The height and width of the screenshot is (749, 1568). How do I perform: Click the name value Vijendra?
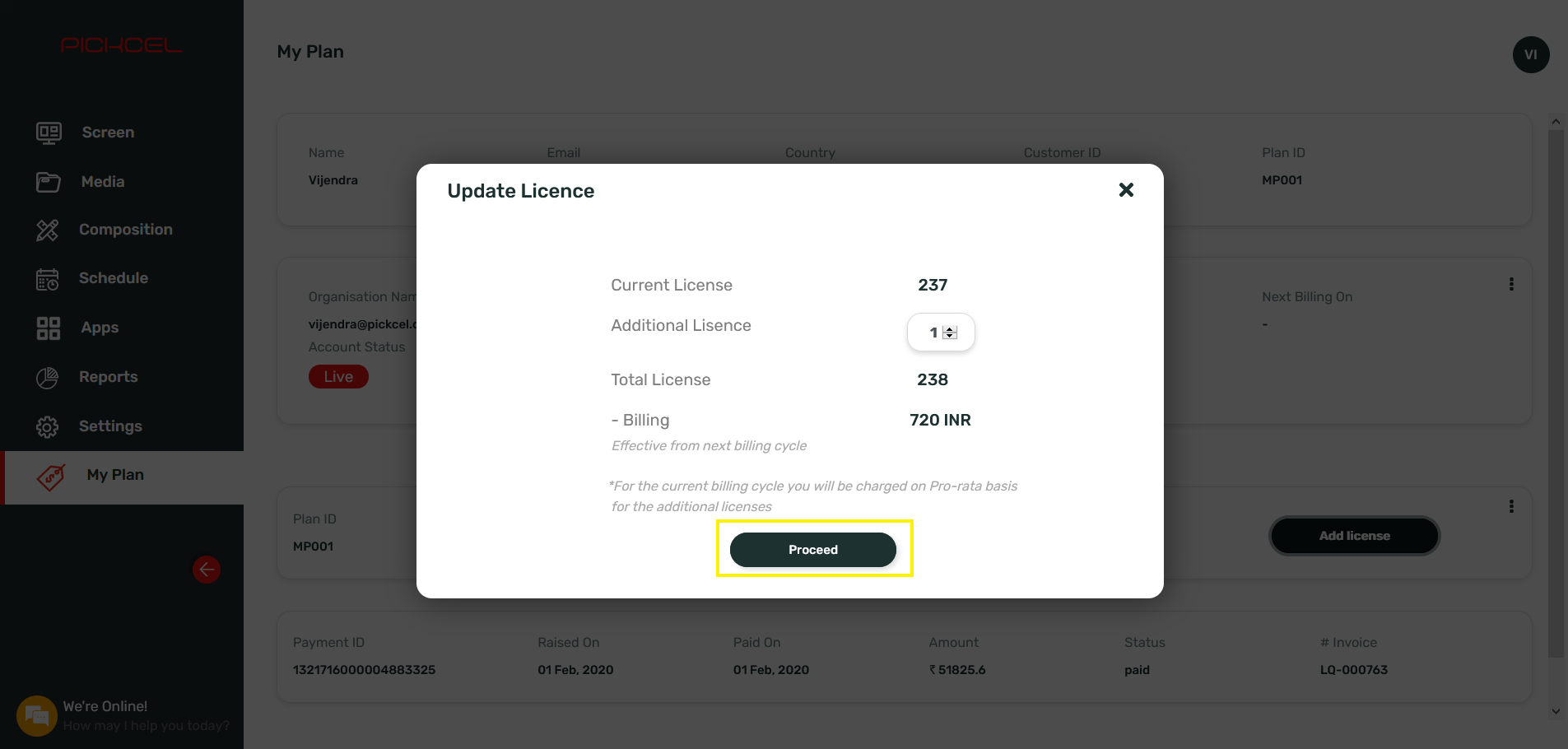point(333,180)
